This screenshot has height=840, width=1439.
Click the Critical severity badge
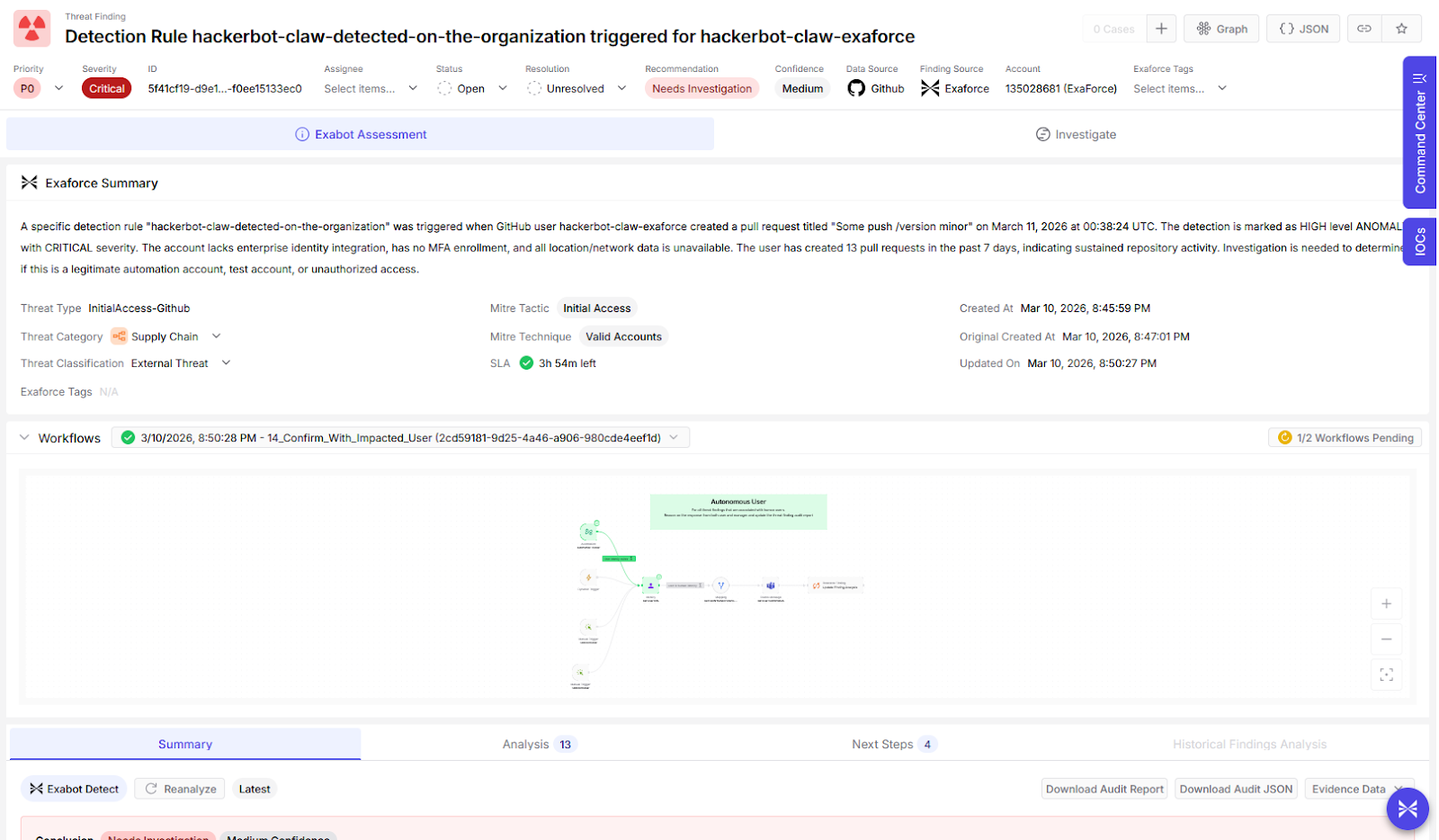[x=106, y=88]
